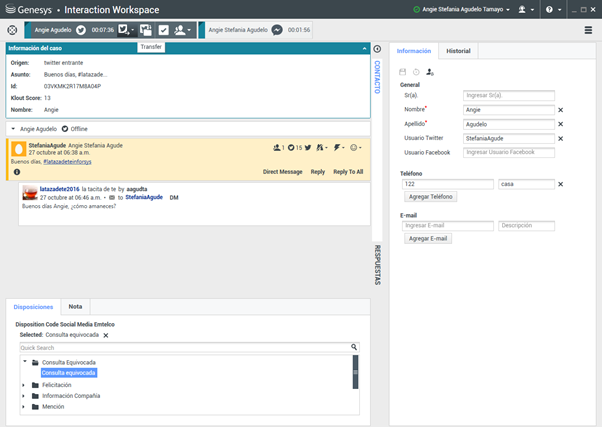Click the Agregar Teléfono button
This screenshot has width=602, height=427.
[x=430, y=197]
